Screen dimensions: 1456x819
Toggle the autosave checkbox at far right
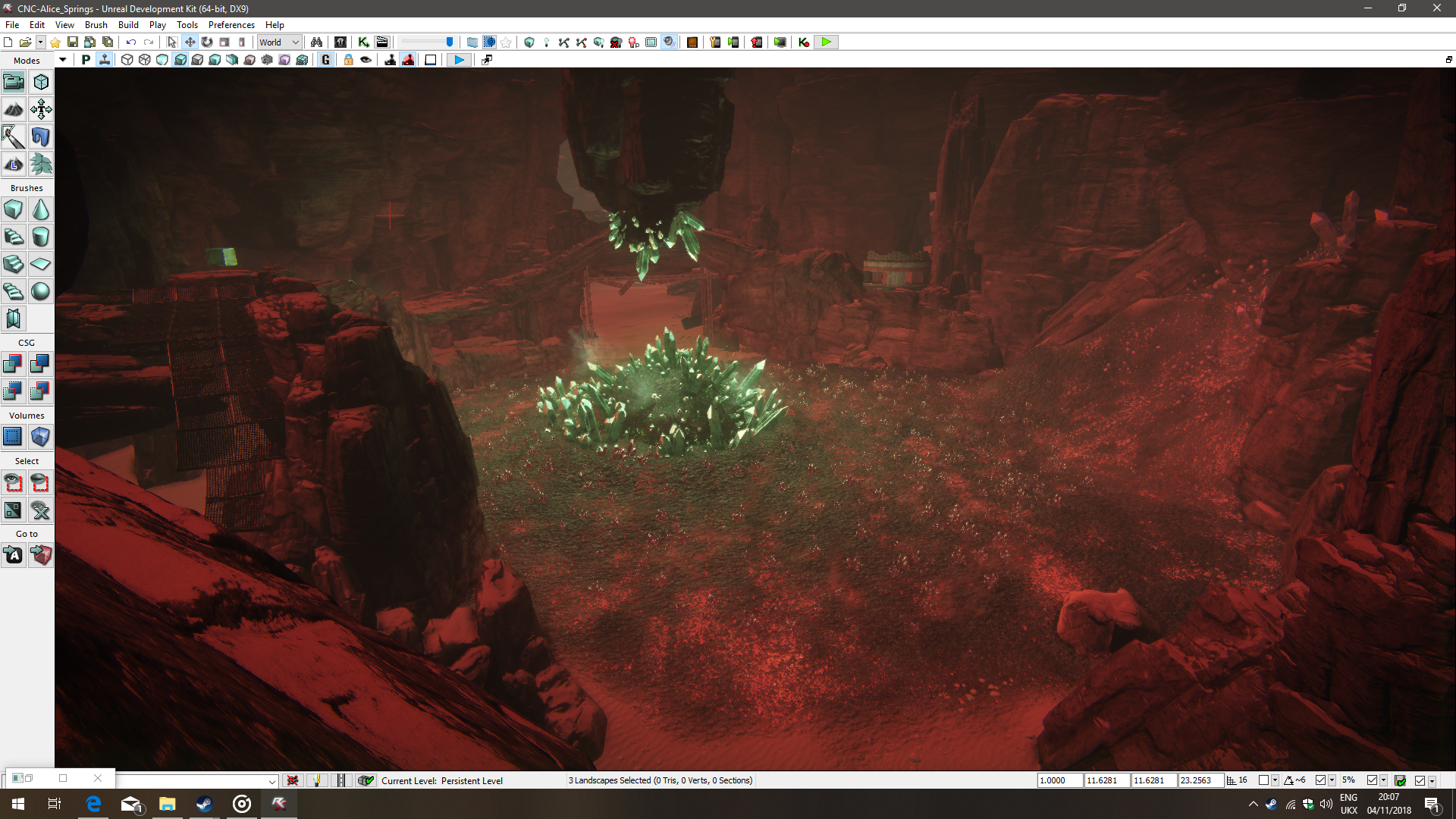1420,780
